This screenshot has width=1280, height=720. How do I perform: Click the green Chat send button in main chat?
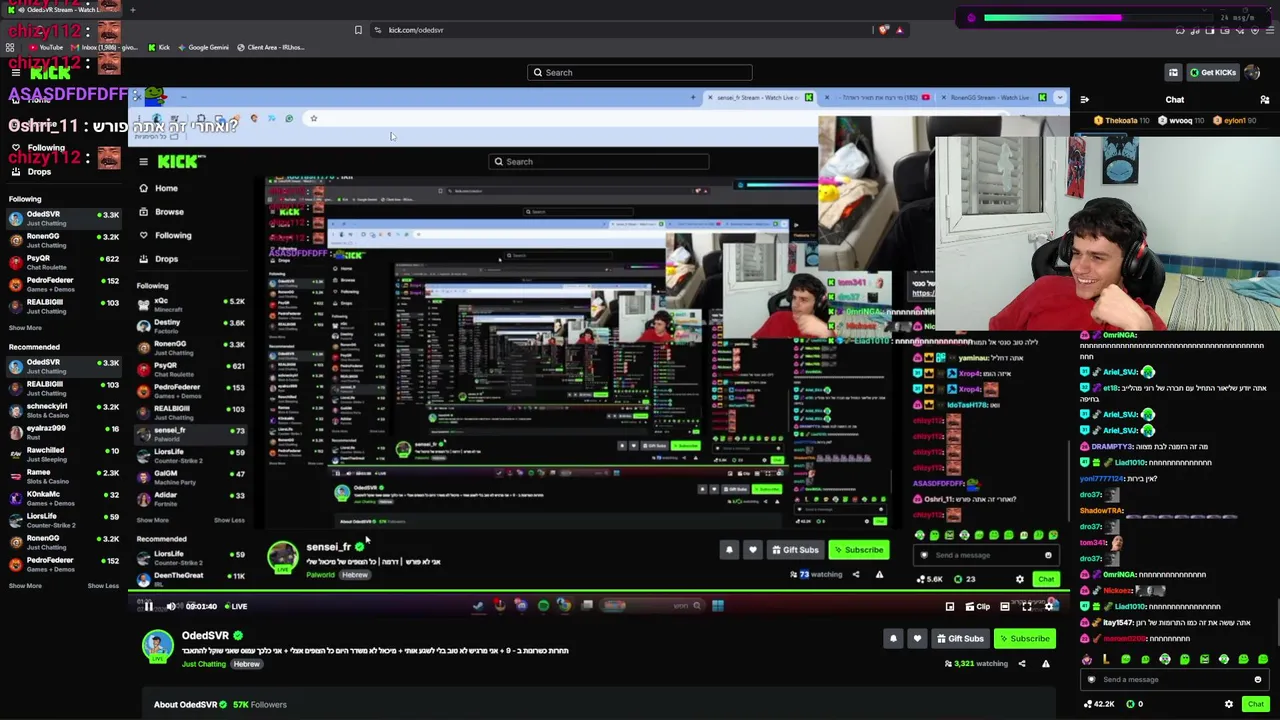(x=1256, y=704)
